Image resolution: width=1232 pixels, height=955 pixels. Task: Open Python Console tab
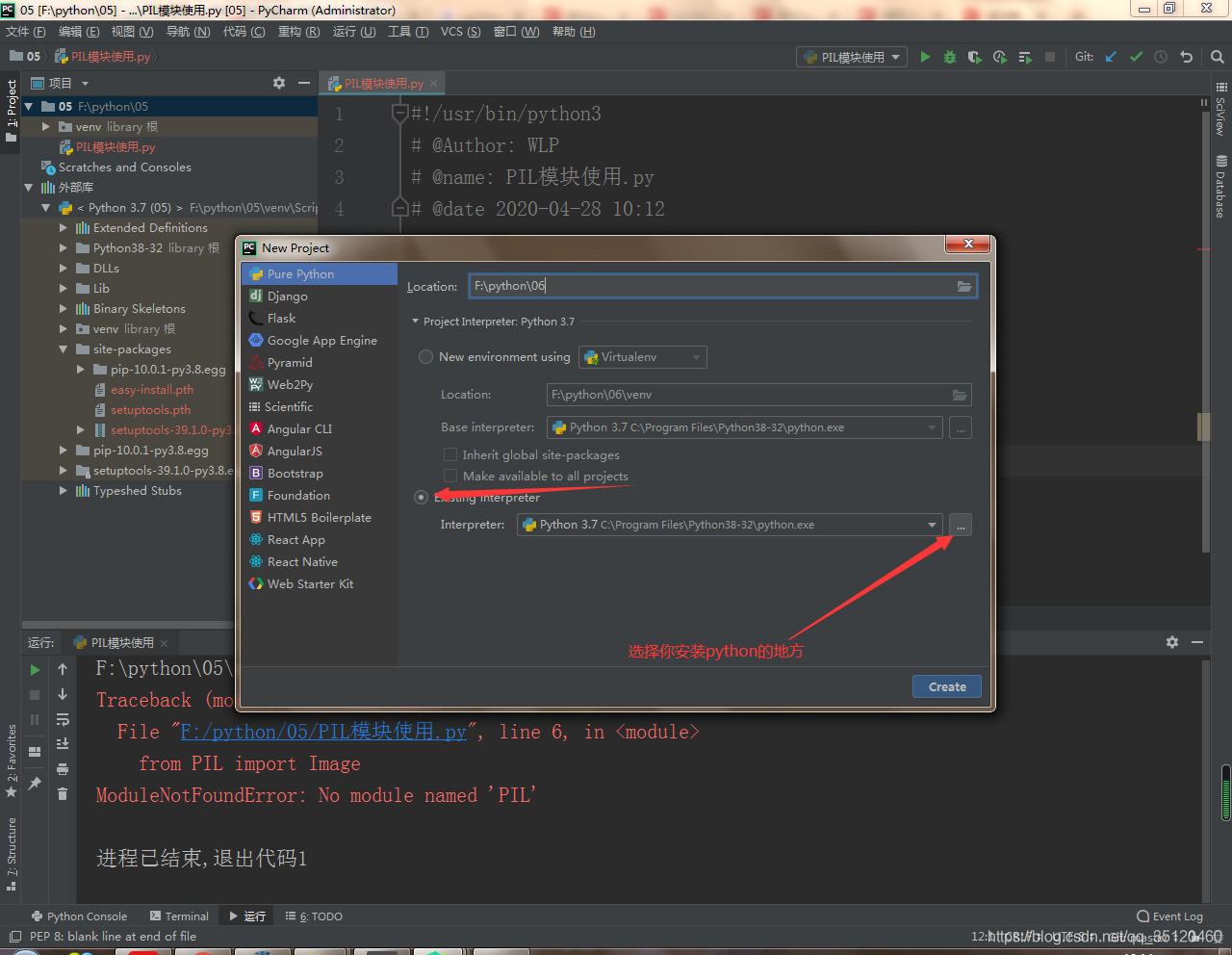click(79, 916)
